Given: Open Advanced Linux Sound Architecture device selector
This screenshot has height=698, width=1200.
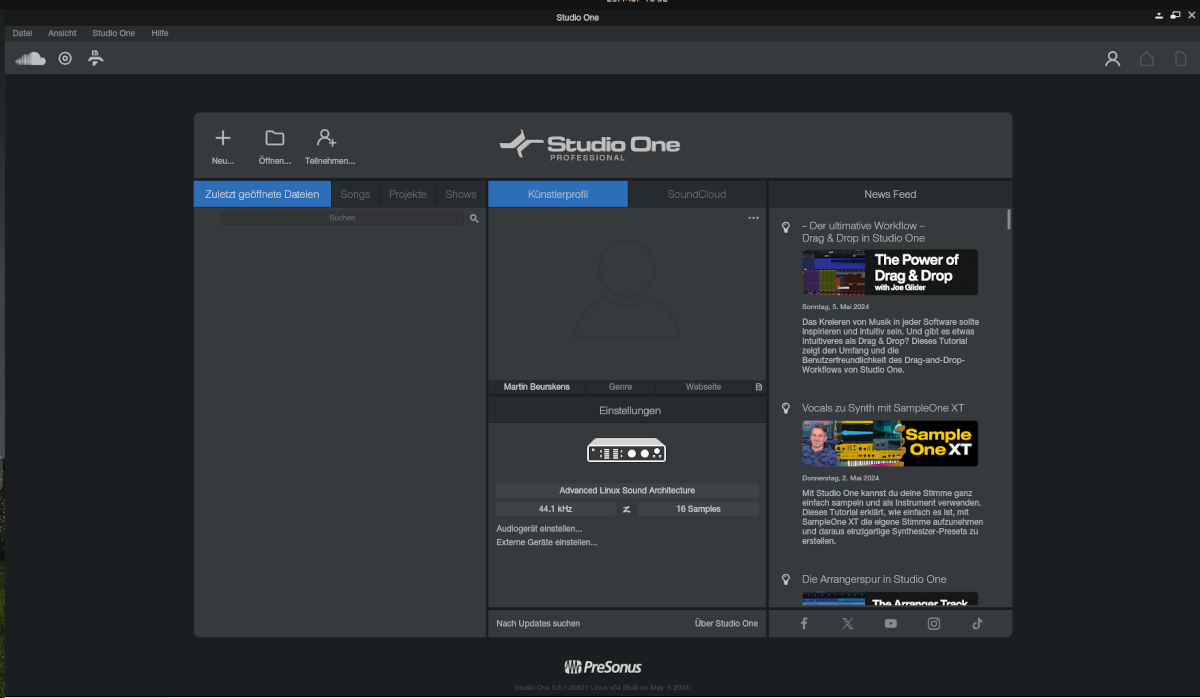Looking at the screenshot, I should (627, 490).
